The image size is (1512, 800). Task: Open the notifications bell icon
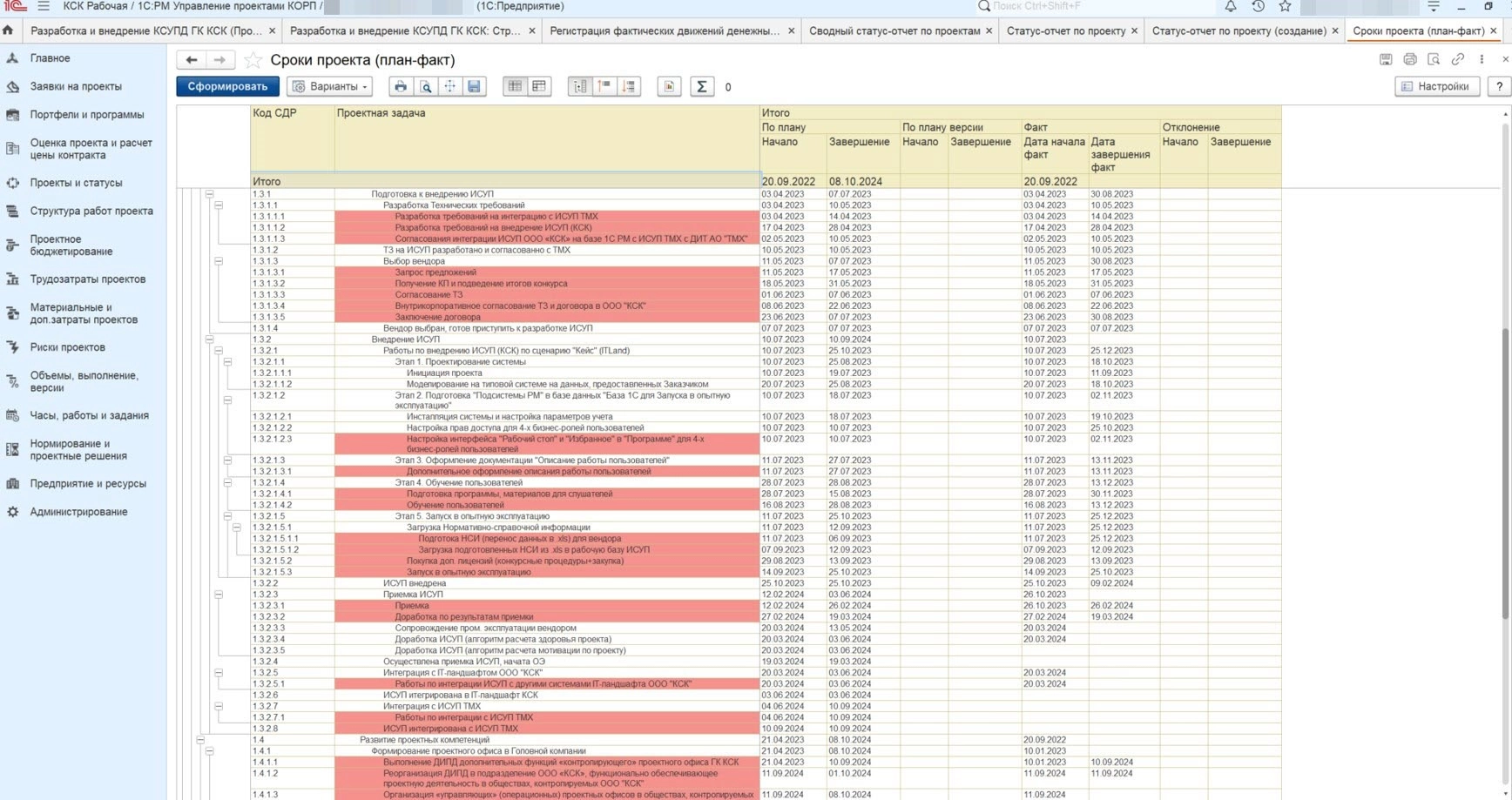[1230, 6]
